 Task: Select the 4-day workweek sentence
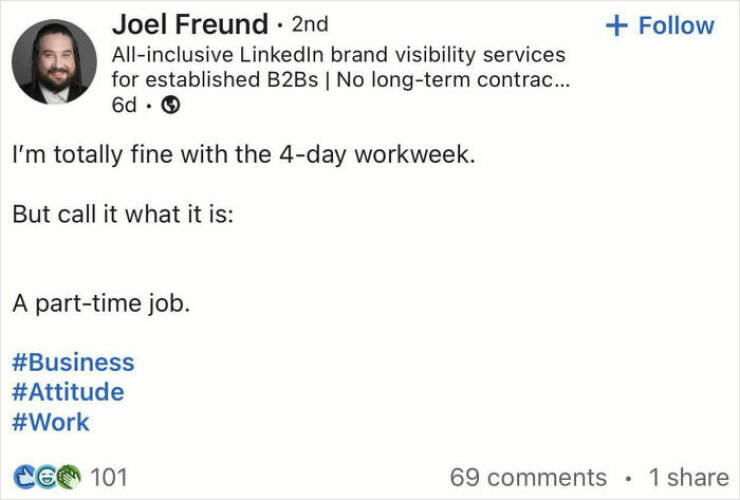244,155
